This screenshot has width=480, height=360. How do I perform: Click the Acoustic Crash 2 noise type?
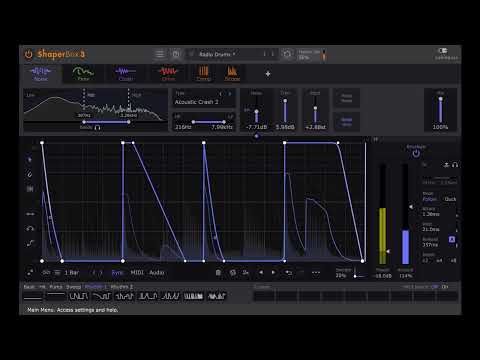pyautogui.click(x=196, y=102)
